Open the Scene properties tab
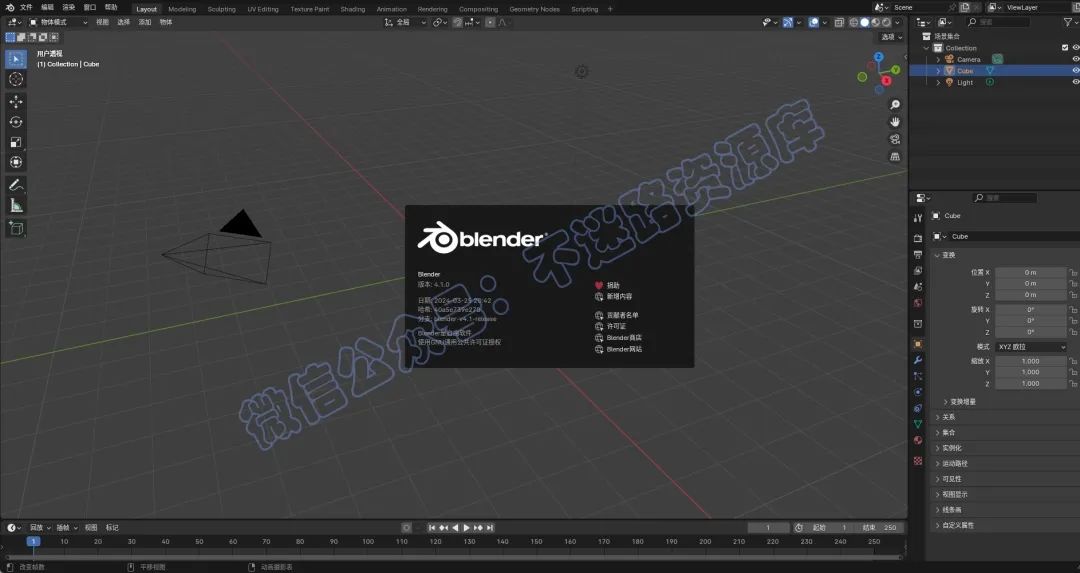The width and height of the screenshot is (1080, 573). pyautogui.click(x=917, y=286)
